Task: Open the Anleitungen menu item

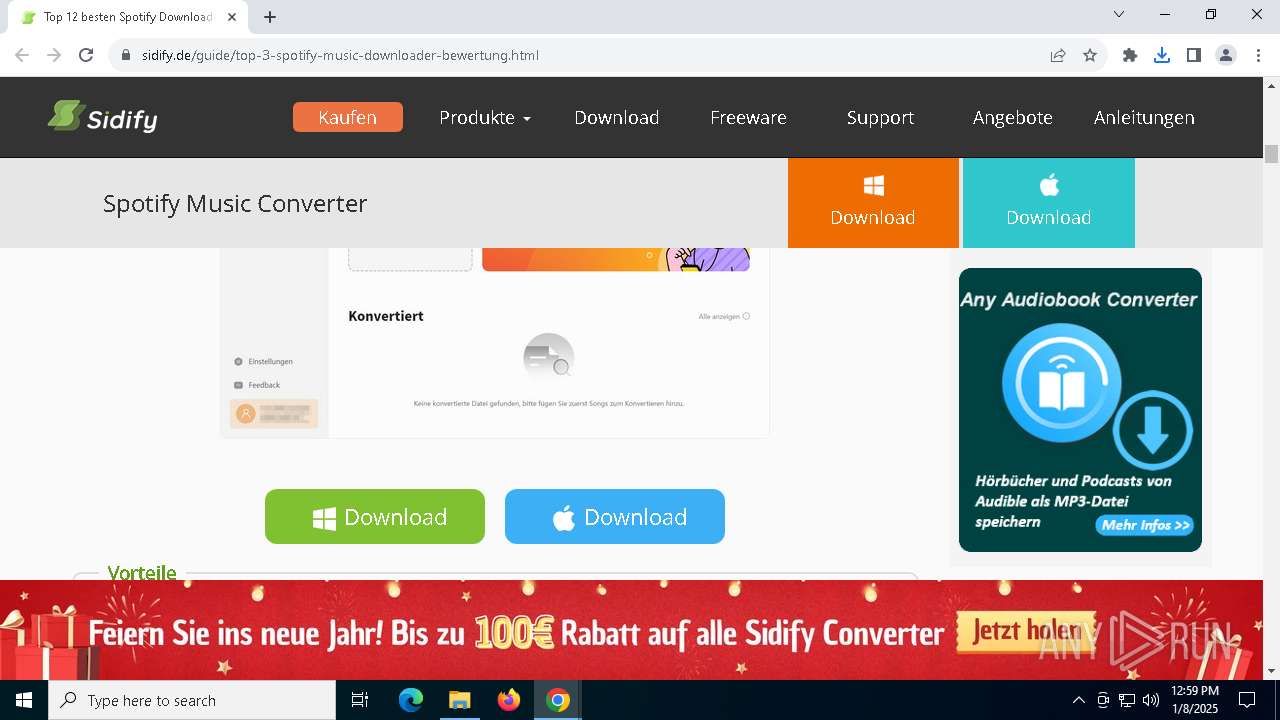Action: click(x=1144, y=117)
